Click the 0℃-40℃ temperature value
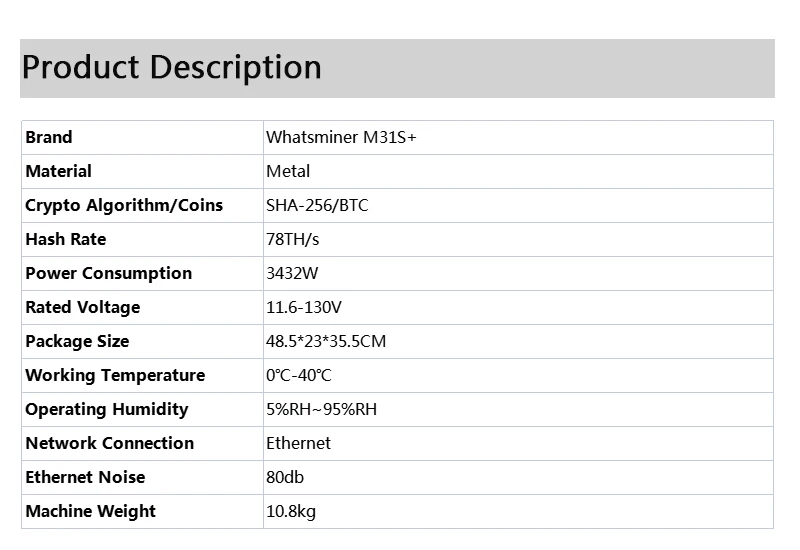This screenshot has width=800, height=550. [298, 376]
